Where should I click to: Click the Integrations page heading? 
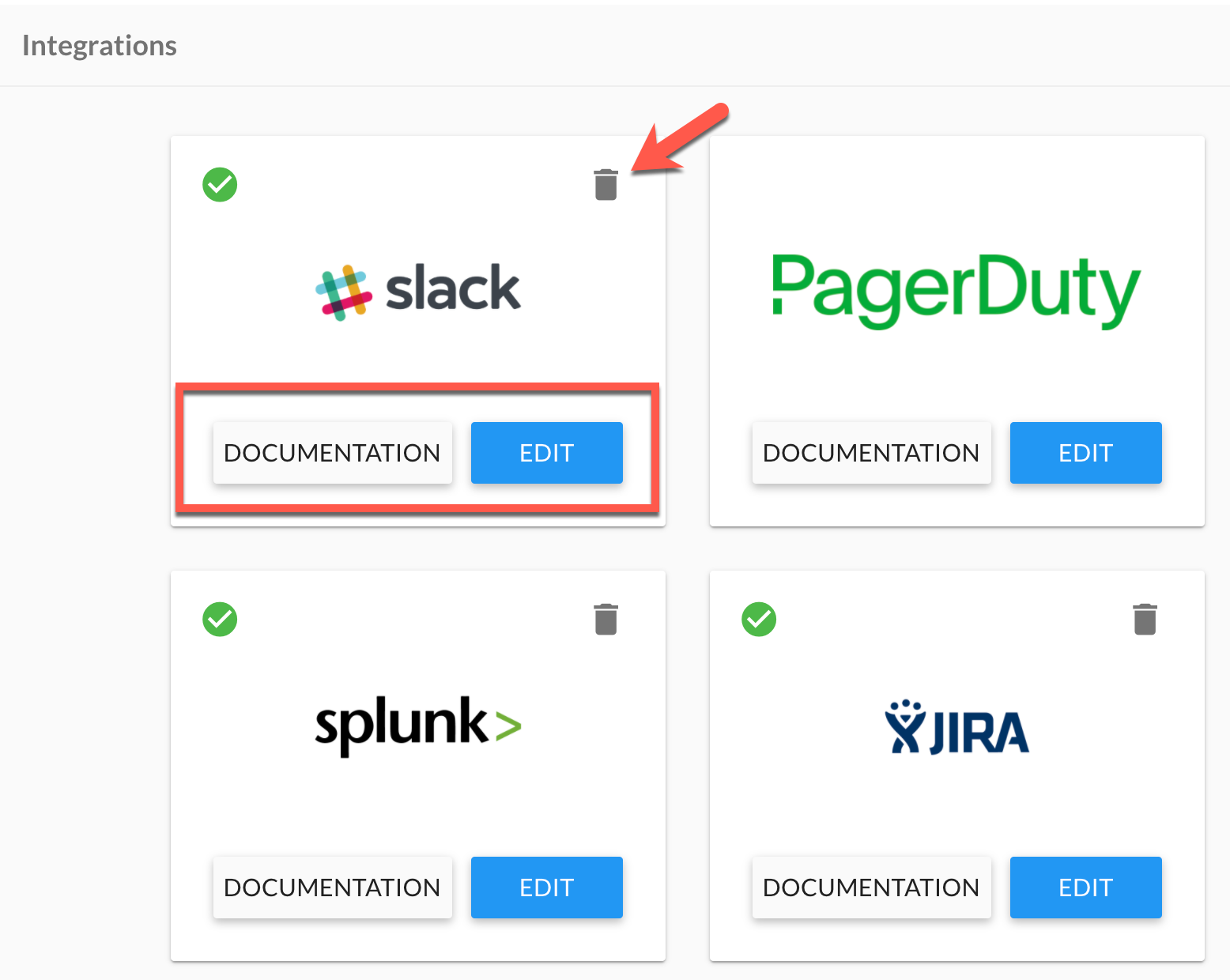click(100, 46)
